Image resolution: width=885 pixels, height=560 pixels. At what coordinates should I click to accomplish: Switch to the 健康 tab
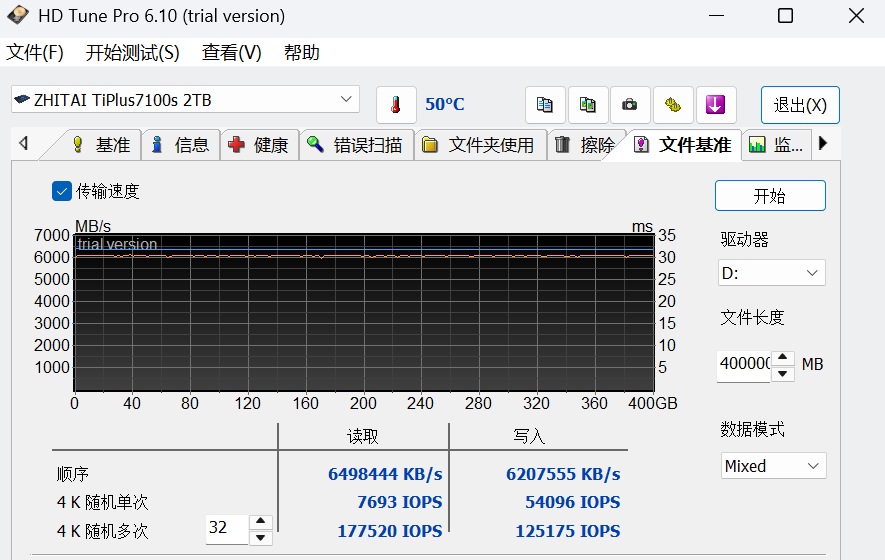click(x=260, y=145)
